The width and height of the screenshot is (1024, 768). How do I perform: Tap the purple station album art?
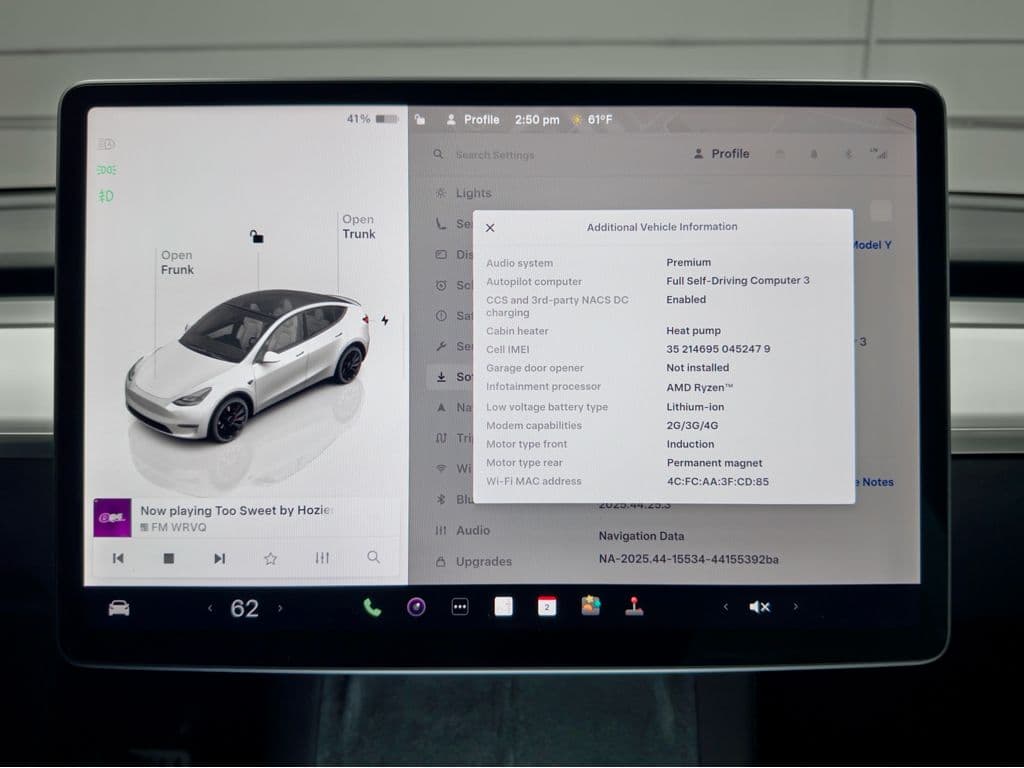(x=112, y=517)
